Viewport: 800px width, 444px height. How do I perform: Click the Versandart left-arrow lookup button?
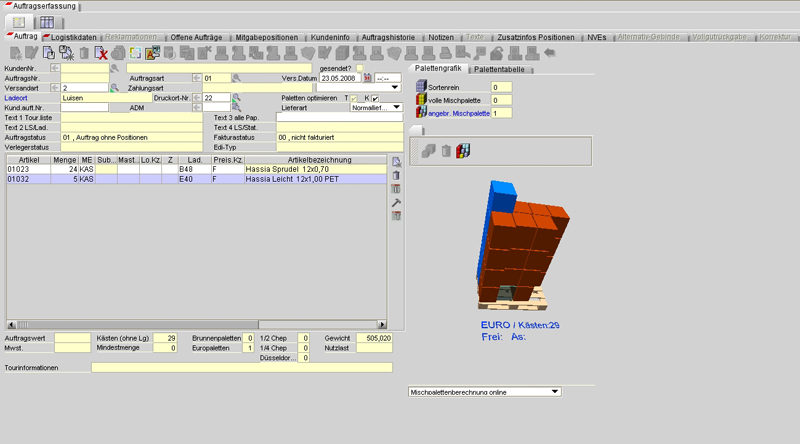click(55, 88)
